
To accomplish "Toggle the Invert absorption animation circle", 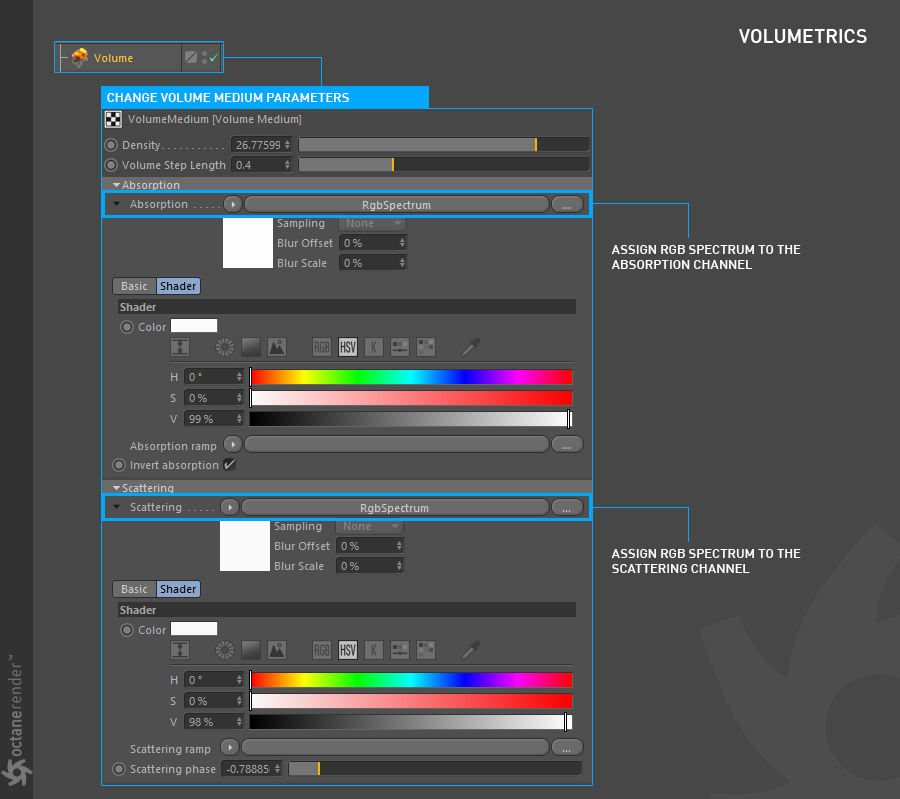I will point(119,466).
